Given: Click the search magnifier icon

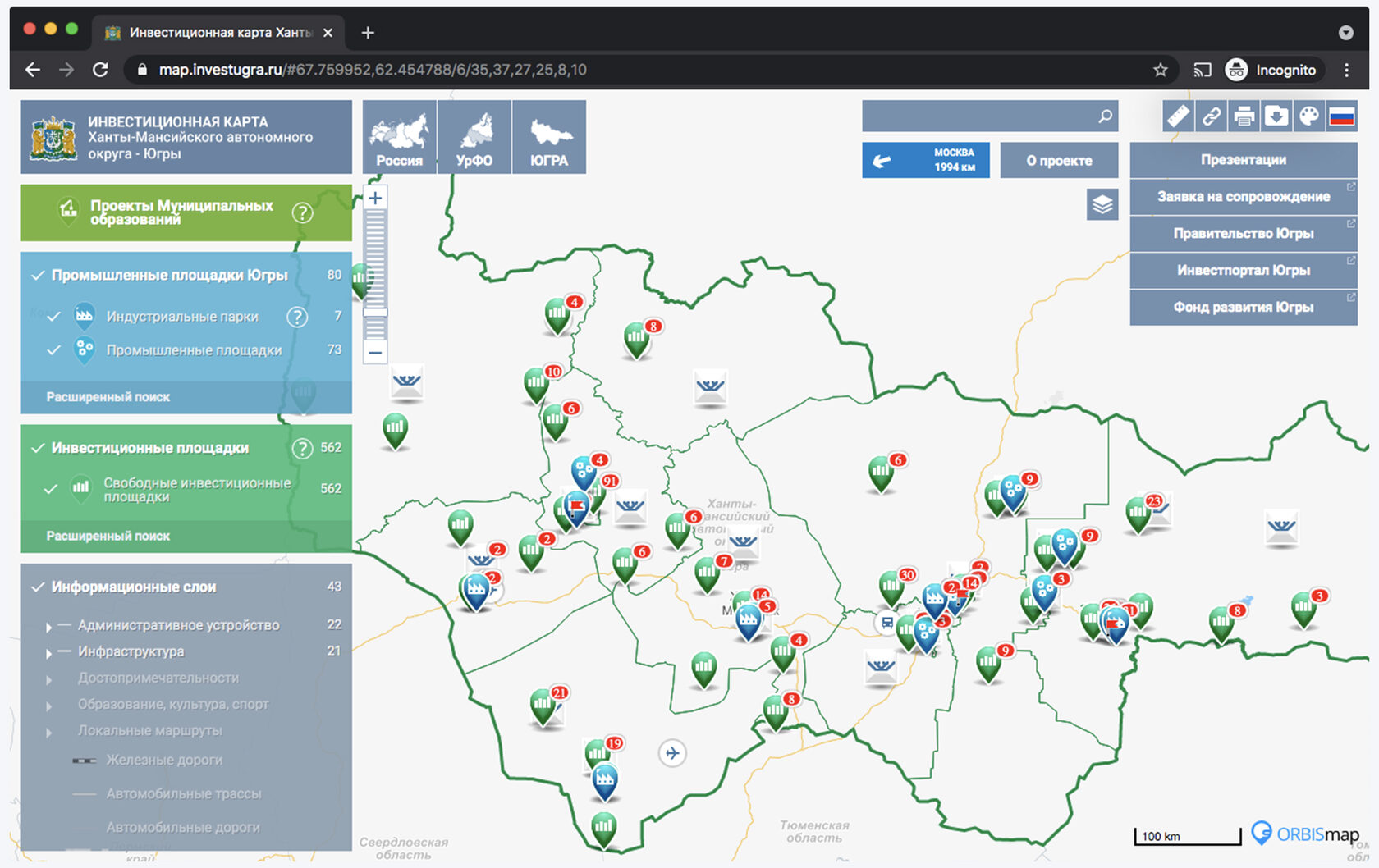Looking at the screenshot, I should pos(1106,116).
